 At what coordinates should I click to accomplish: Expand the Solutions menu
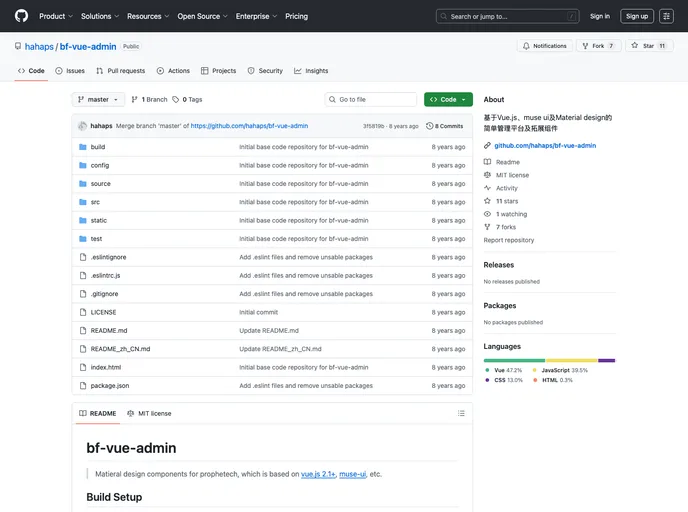(100, 16)
